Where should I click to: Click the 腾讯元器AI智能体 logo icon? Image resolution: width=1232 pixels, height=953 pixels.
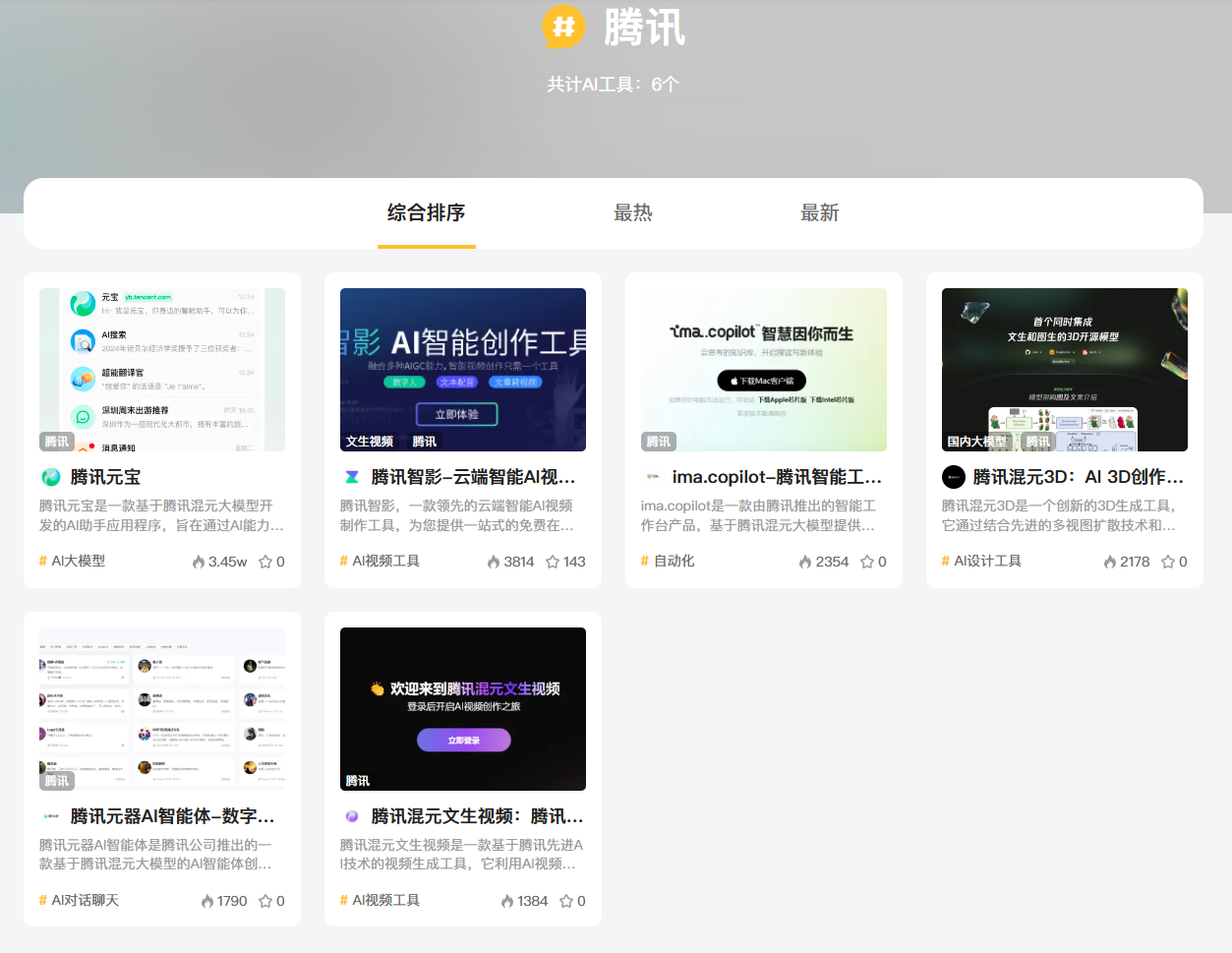click(51, 816)
